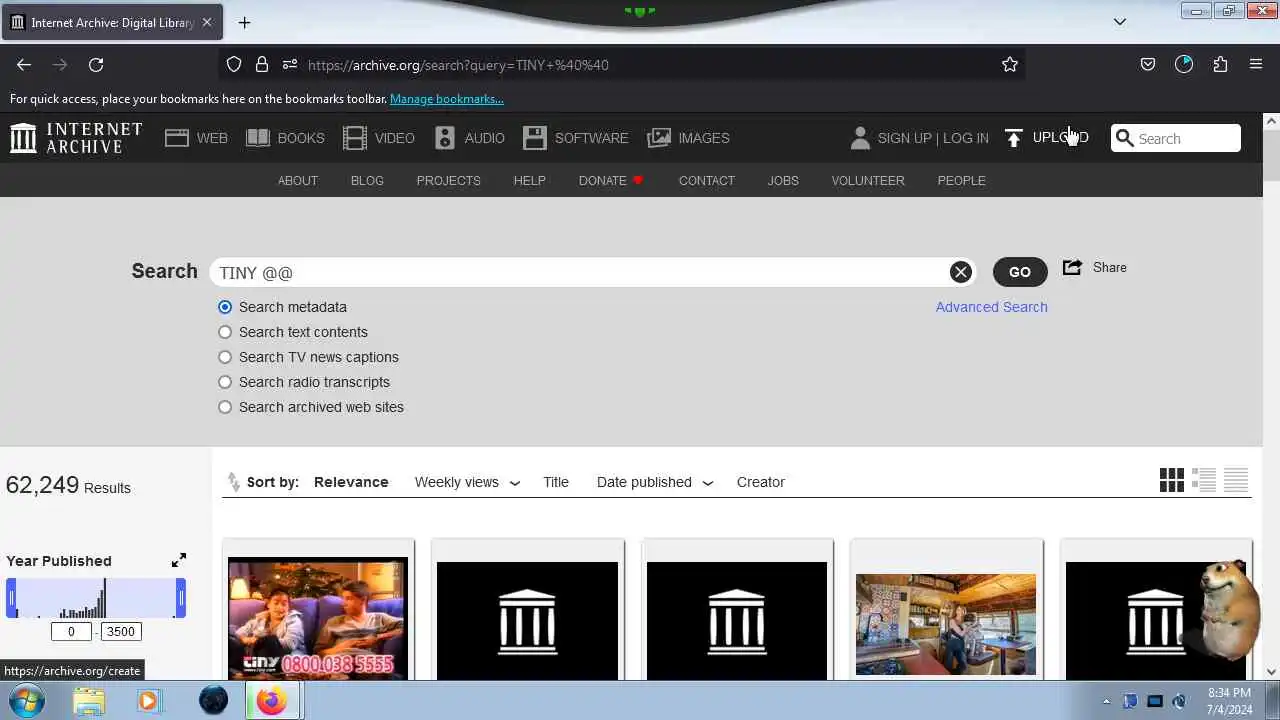List all open tabs dropdown
This screenshot has width=1280, height=720.
pyautogui.click(x=1120, y=22)
